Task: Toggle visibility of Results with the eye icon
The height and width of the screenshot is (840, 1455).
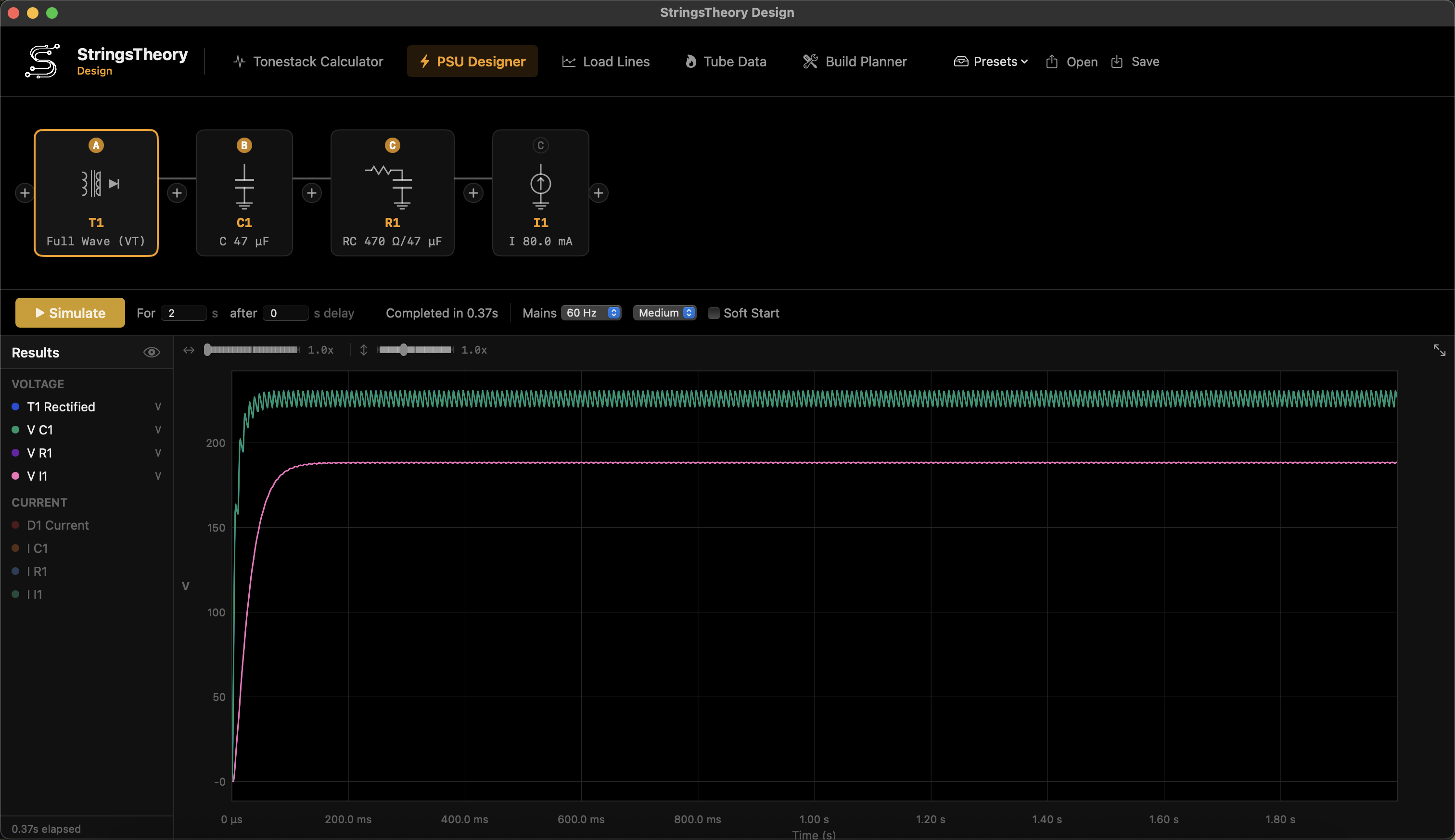Action: tap(151, 352)
